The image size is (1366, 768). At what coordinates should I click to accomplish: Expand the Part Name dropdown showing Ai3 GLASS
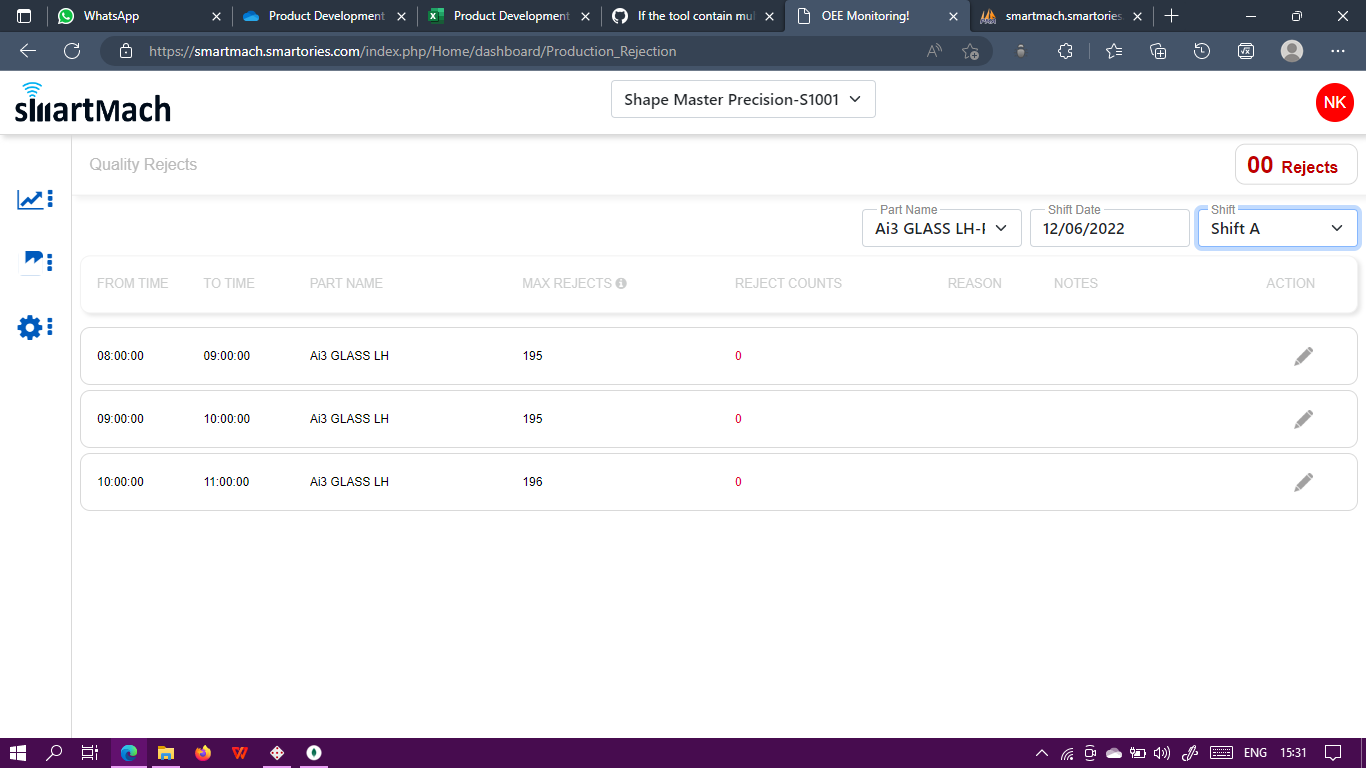click(940, 228)
